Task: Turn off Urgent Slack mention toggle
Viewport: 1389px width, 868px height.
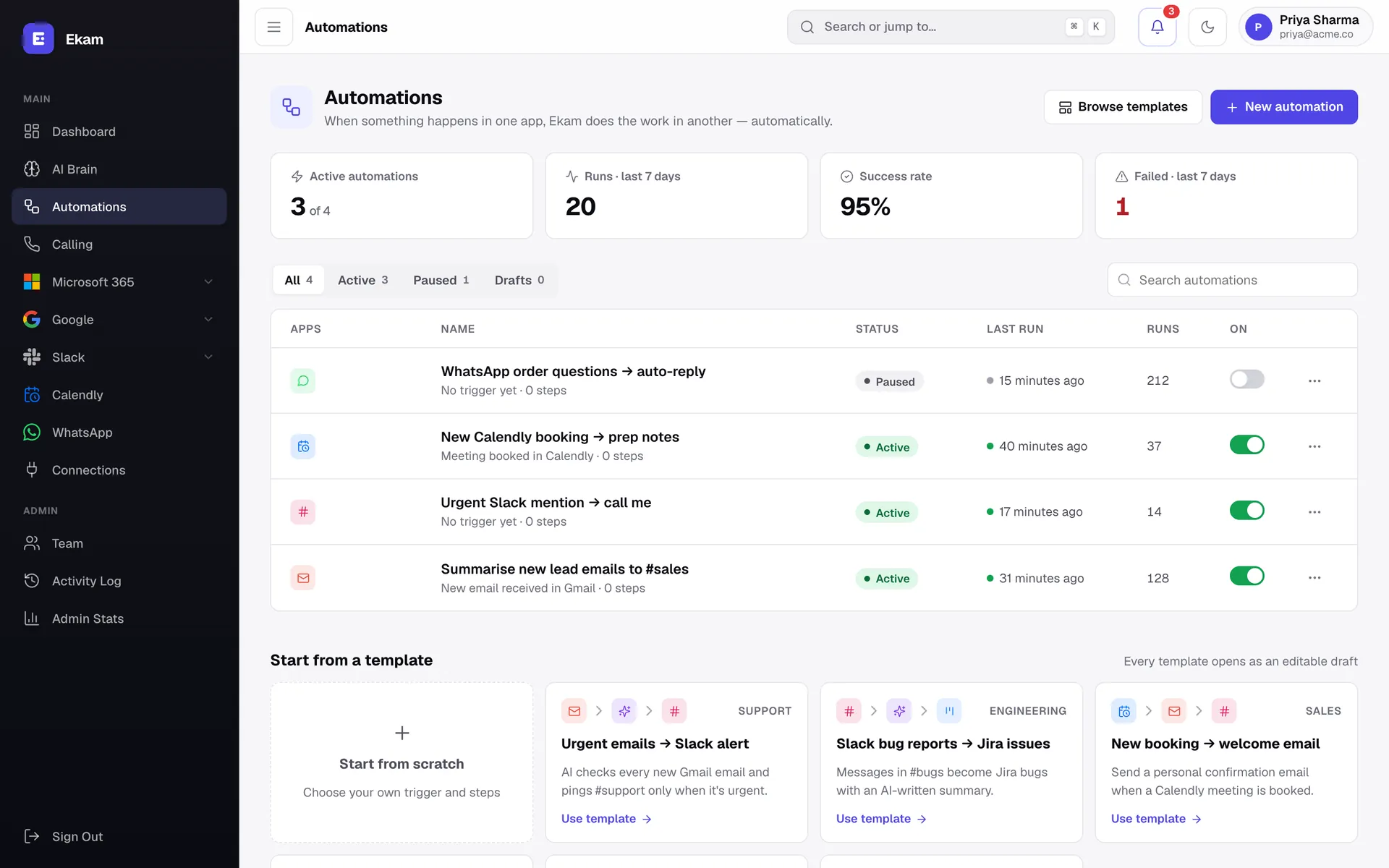Action: (1246, 511)
